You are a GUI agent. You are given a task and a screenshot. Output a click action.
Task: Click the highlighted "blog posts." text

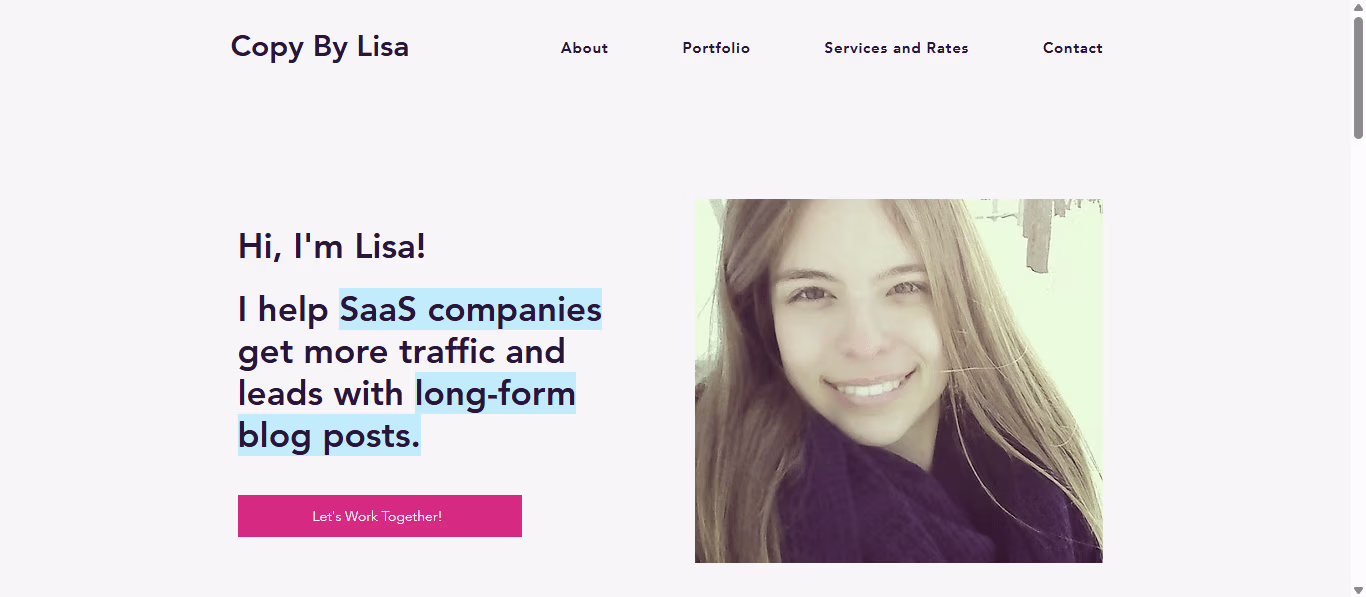pyautogui.click(x=329, y=436)
